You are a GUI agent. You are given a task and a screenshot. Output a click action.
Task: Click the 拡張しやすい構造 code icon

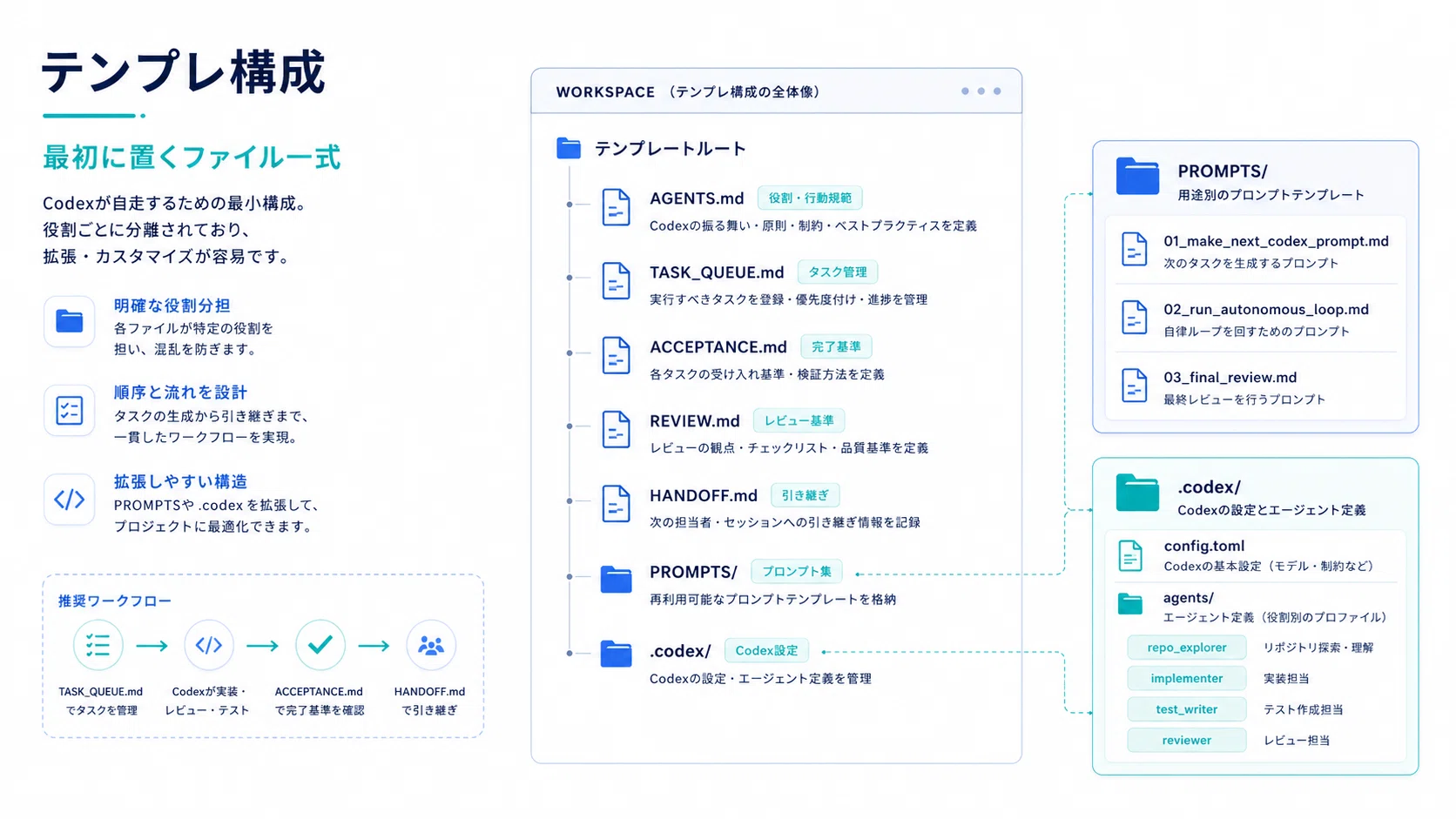(x=70, y=500)
